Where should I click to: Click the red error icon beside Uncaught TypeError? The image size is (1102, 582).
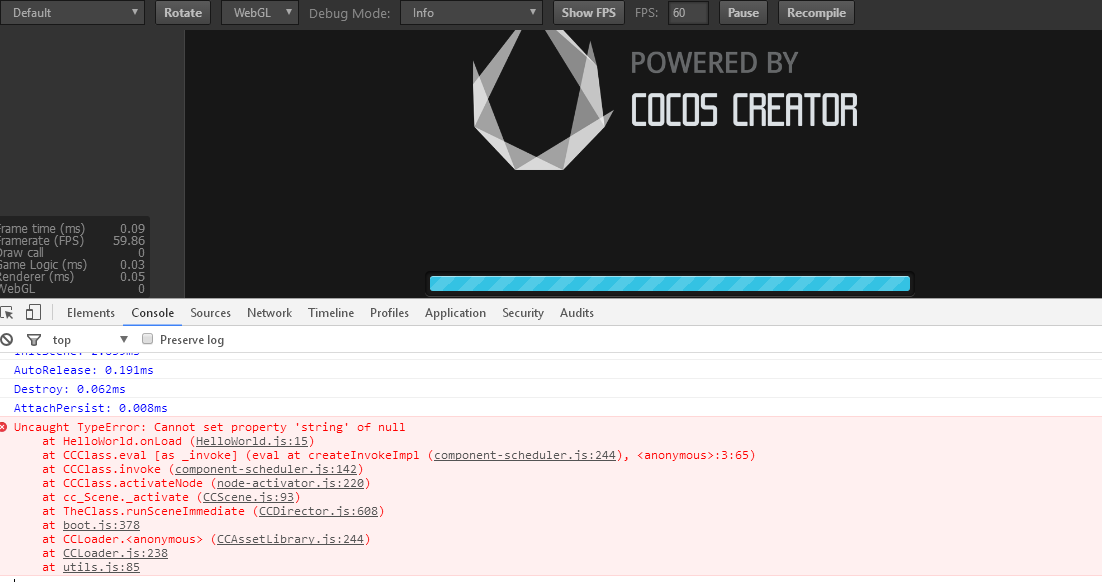[4, 427]
